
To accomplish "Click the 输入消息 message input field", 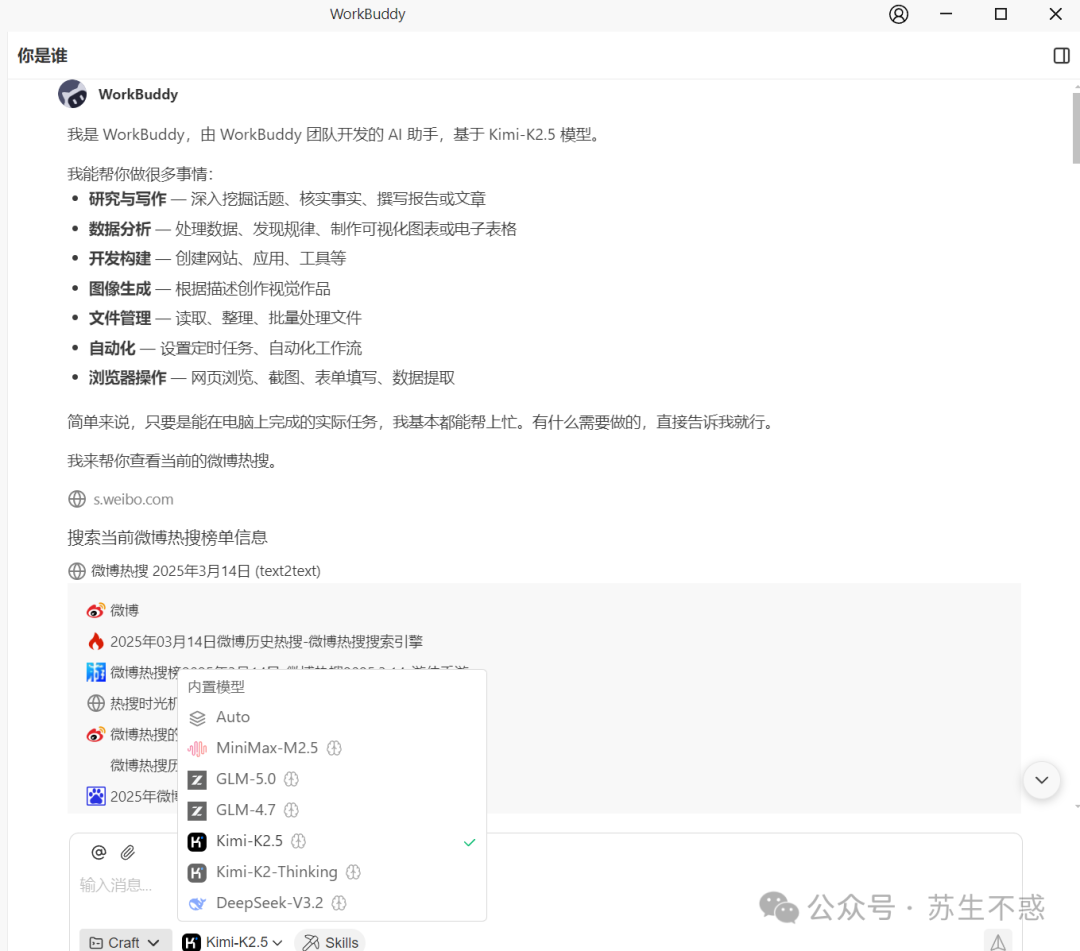I will coord(116,885).
